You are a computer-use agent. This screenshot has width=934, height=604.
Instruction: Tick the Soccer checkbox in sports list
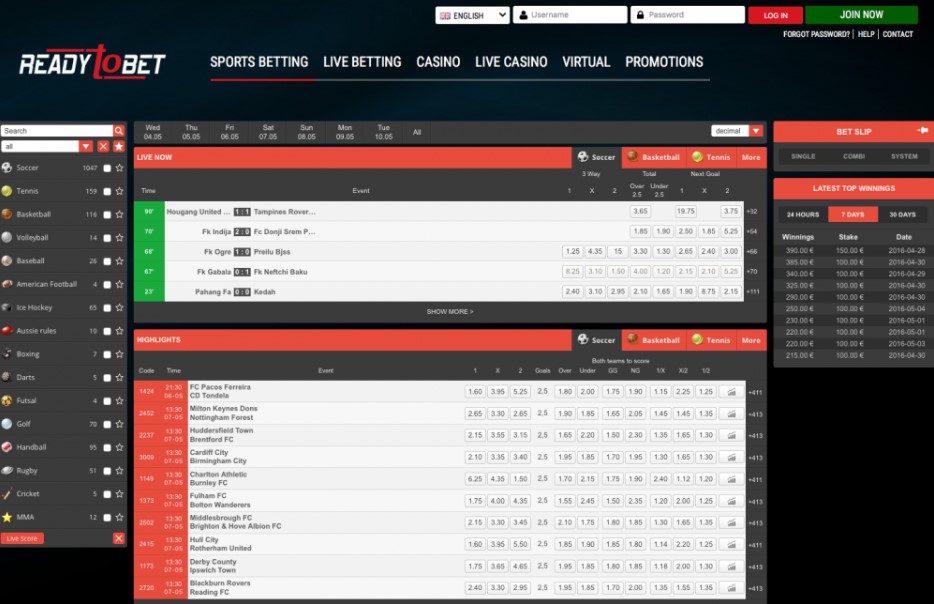107,169
